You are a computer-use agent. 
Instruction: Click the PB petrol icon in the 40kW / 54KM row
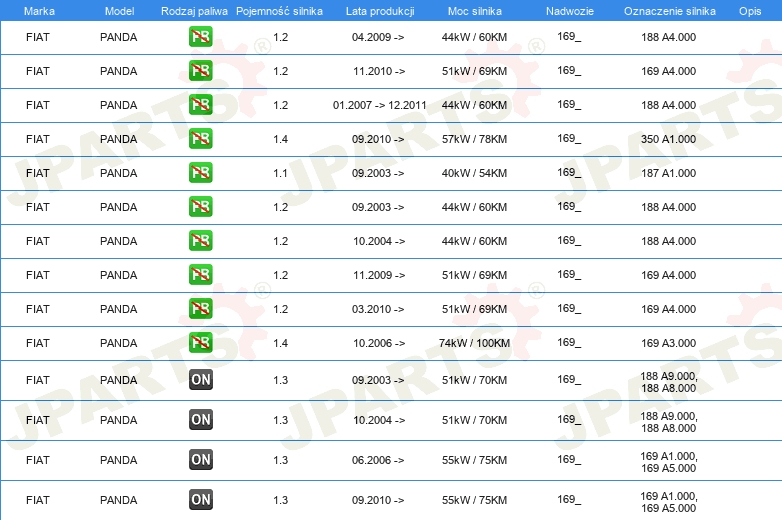[200, 173]
